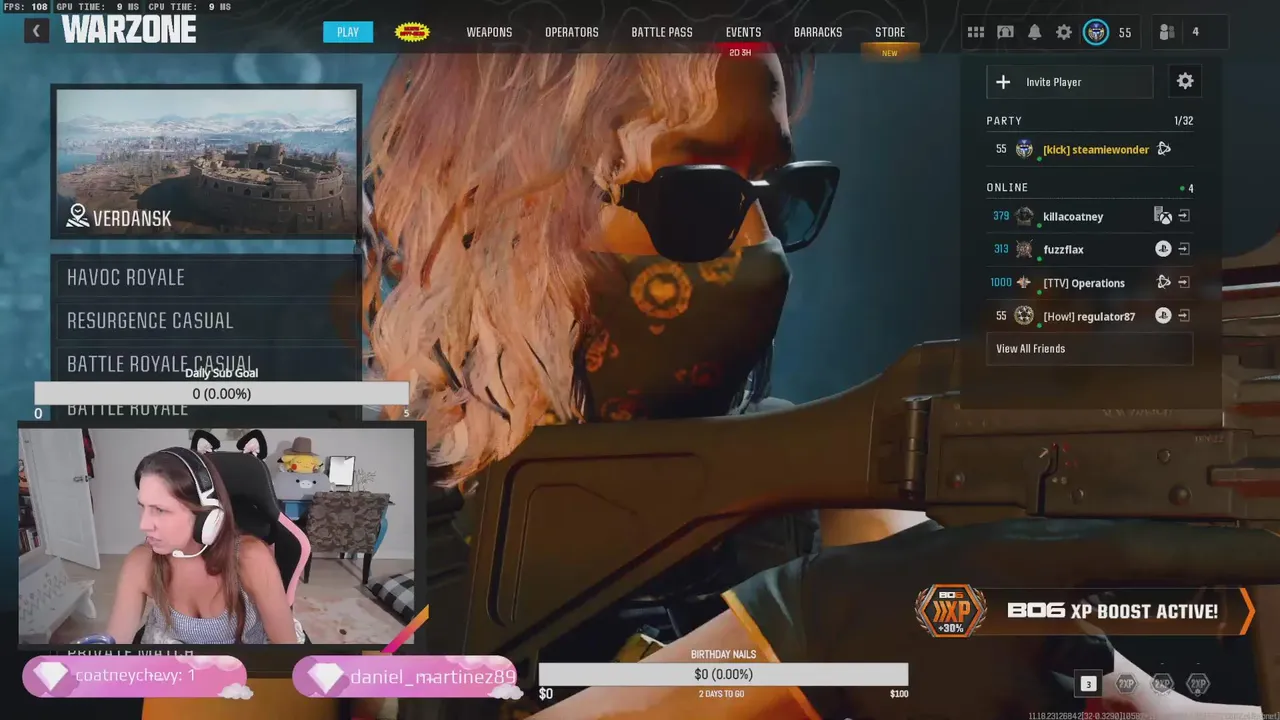Click the third 2XP token icon
Screen dimensions: 1280x720
pyautogui.click(x=1198, y=684)
